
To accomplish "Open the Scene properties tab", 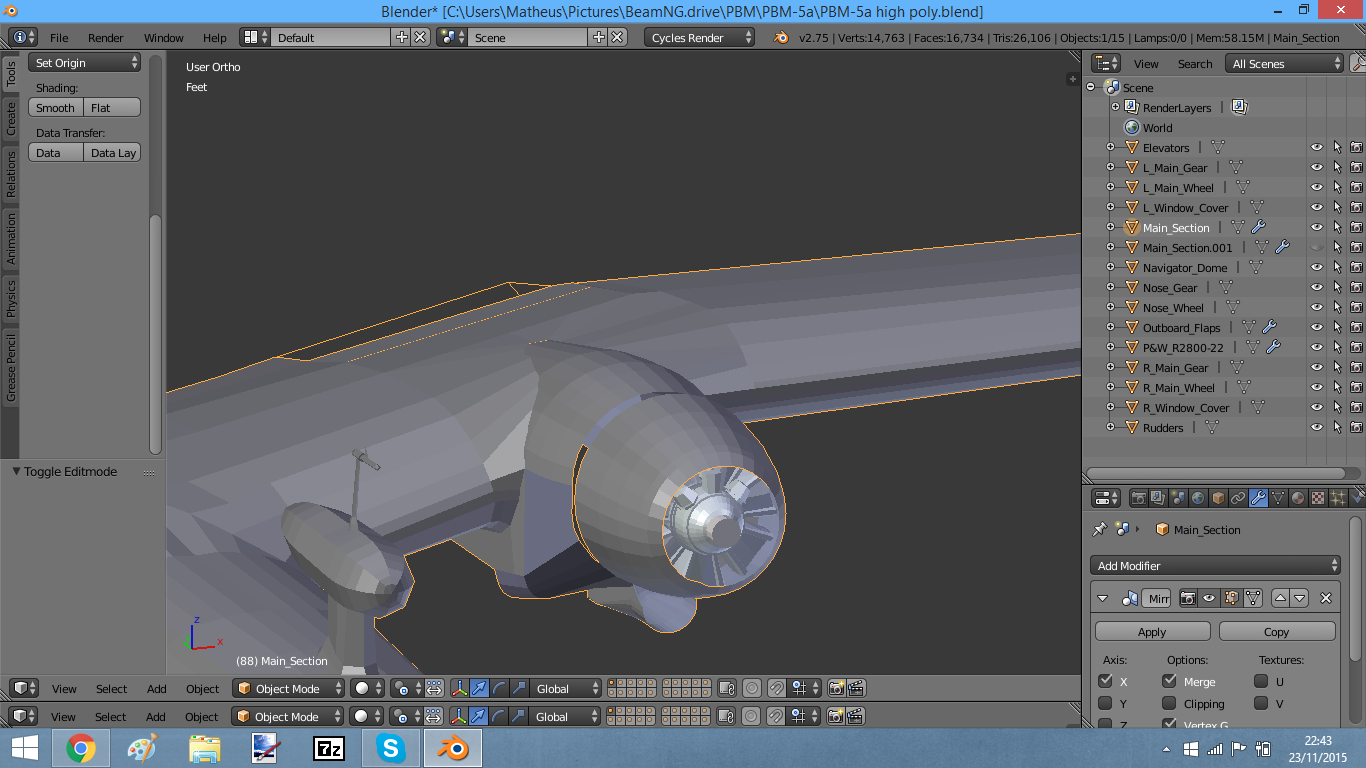I will tap(1178, 498).
